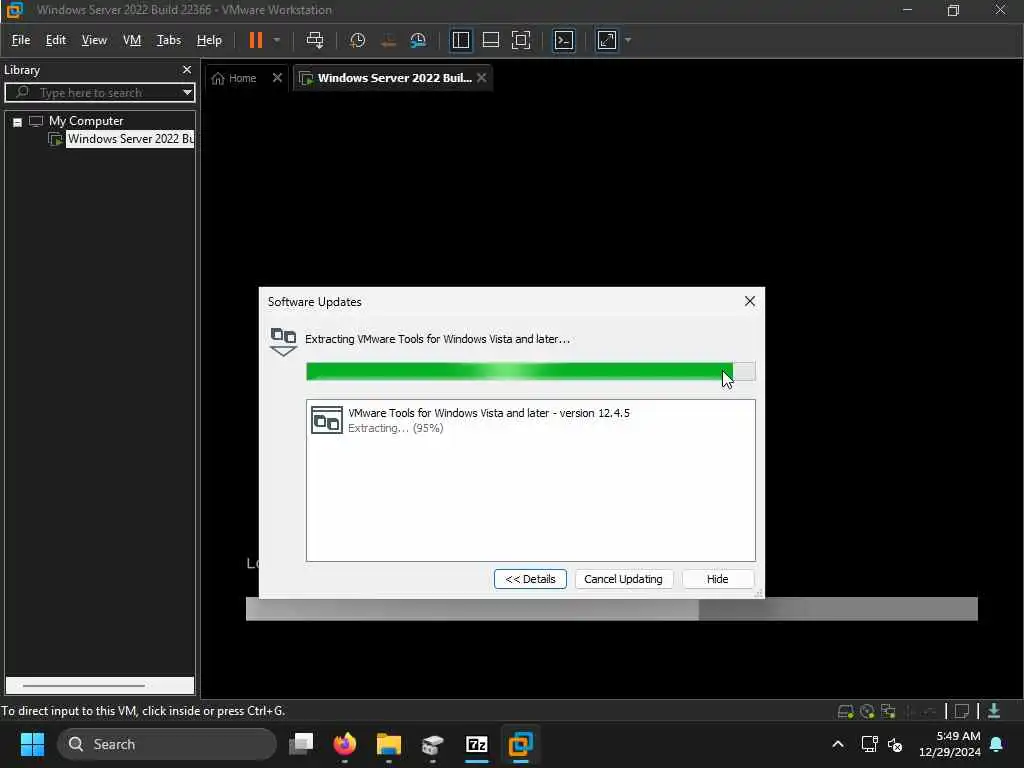Open the Task View taskbar icon
Screen dimensions: 1024x768
pyautogui.click(x=301, y=744)
